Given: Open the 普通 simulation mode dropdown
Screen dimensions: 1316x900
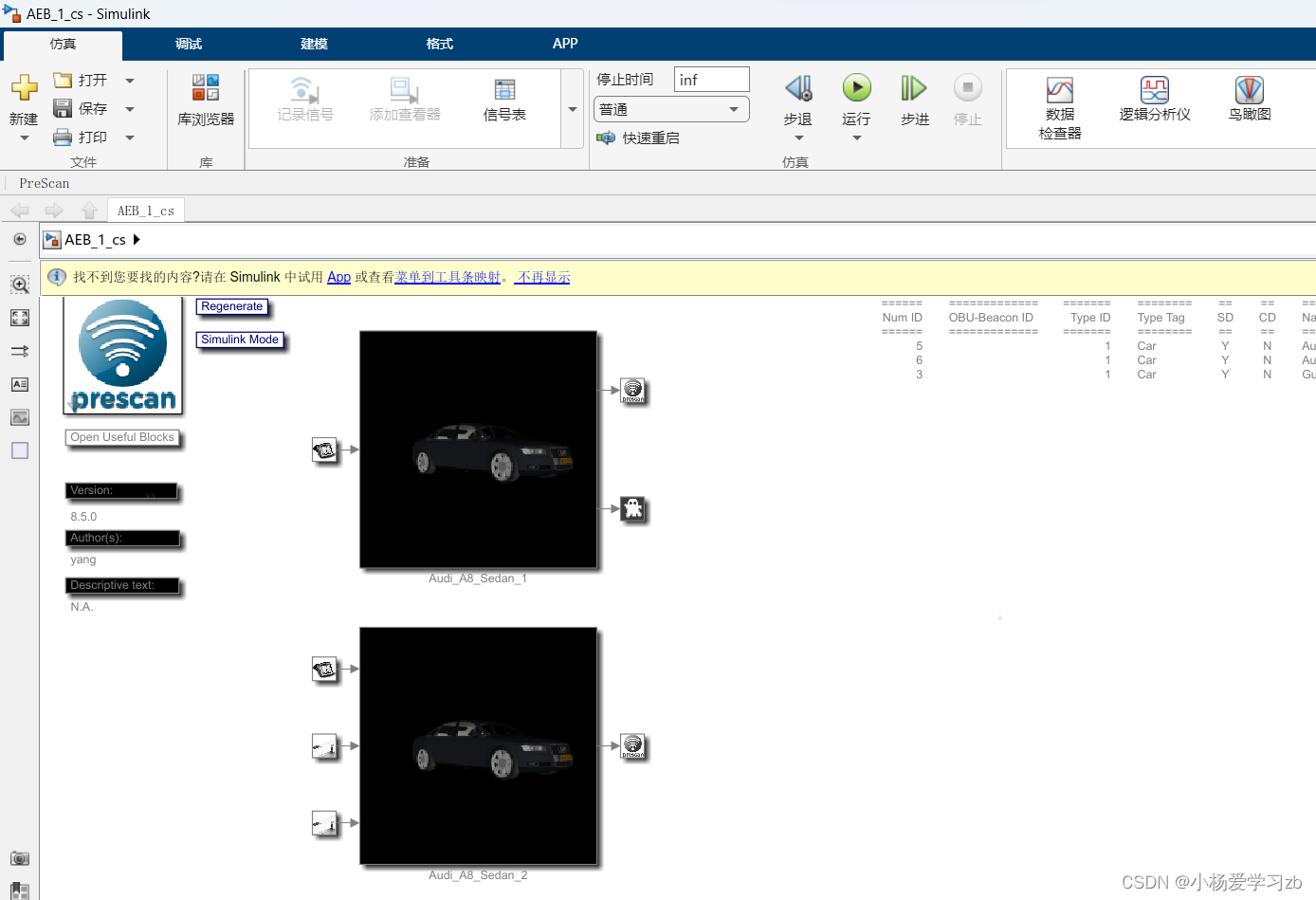Looking at the screenshot, I should tap(671, 110).
